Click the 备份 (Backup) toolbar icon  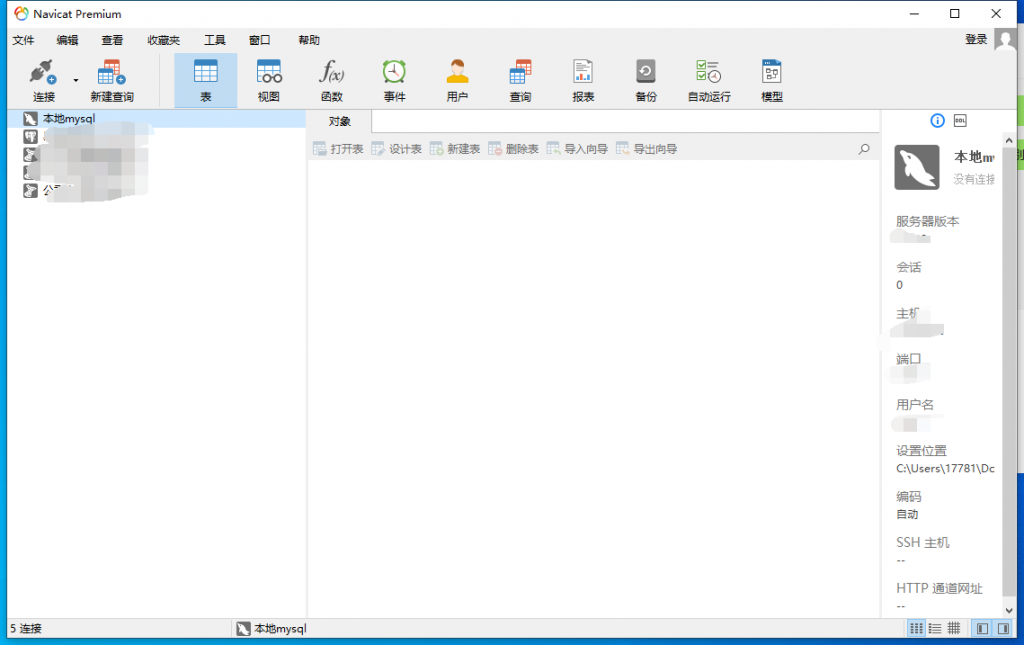coord(646,81)
